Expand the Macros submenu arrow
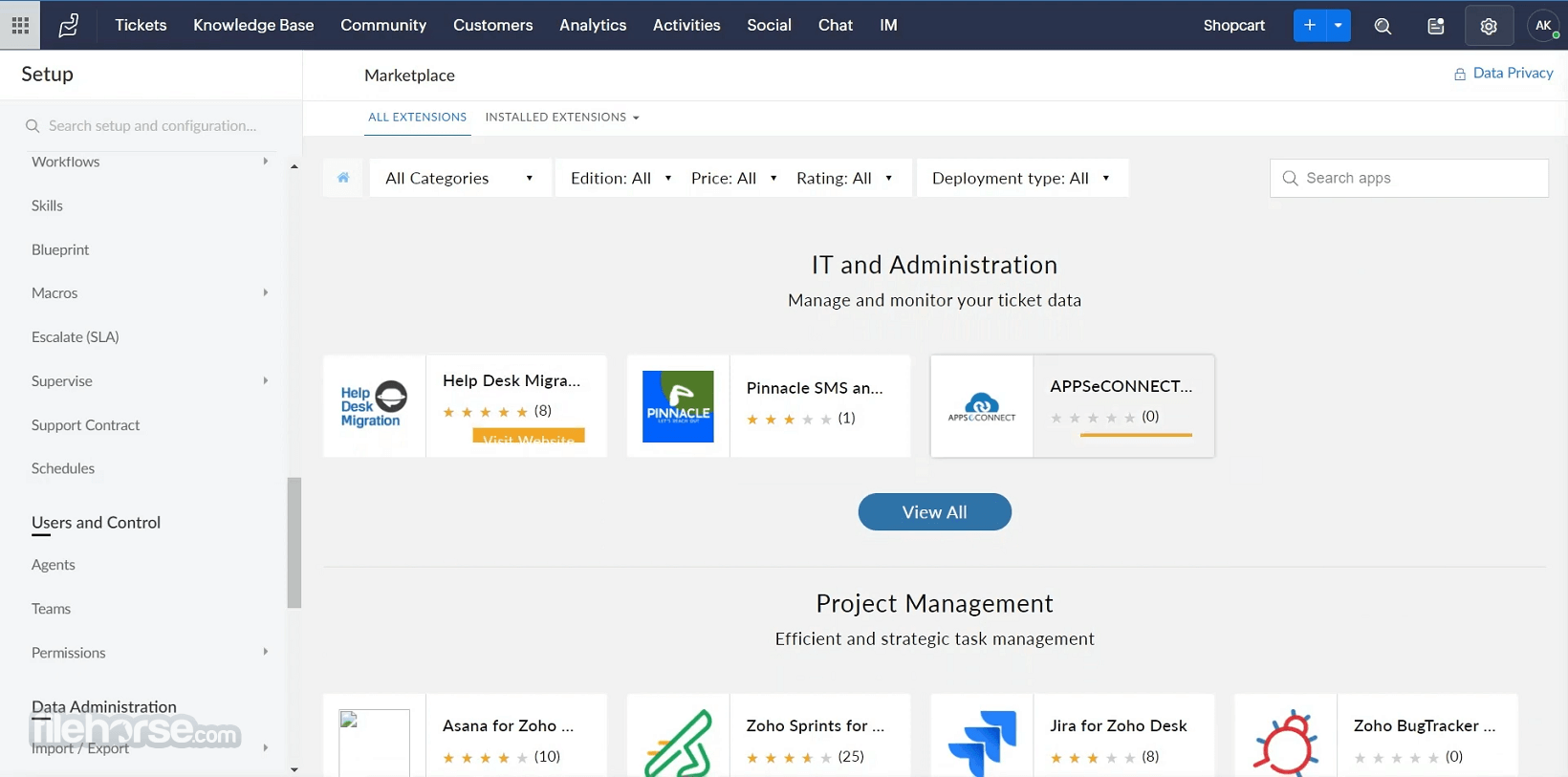 coord(266,292)
